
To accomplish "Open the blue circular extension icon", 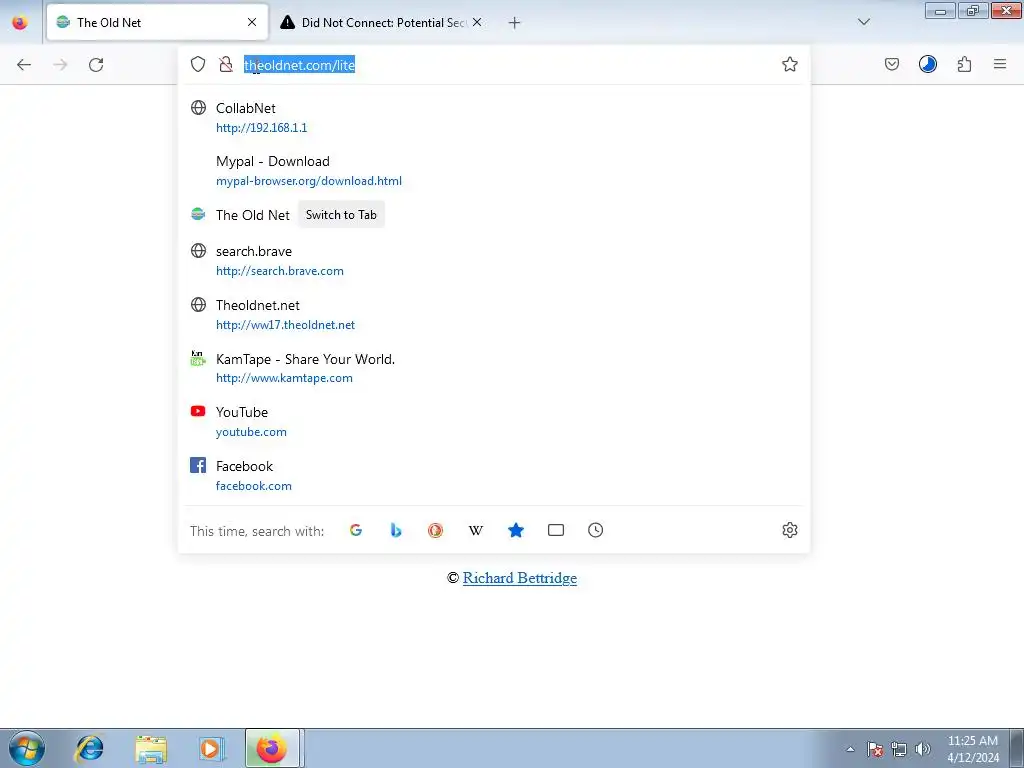I will click(x=927, y=64).
